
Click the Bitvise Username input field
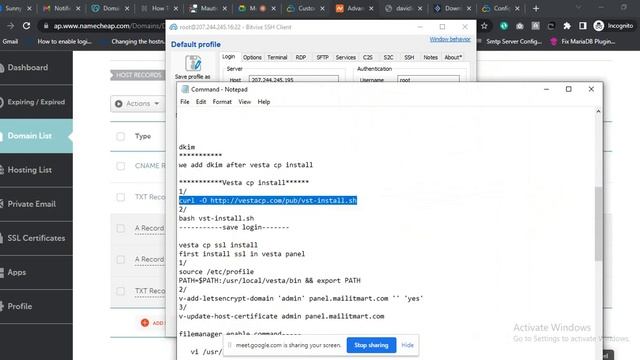point(428,80)
